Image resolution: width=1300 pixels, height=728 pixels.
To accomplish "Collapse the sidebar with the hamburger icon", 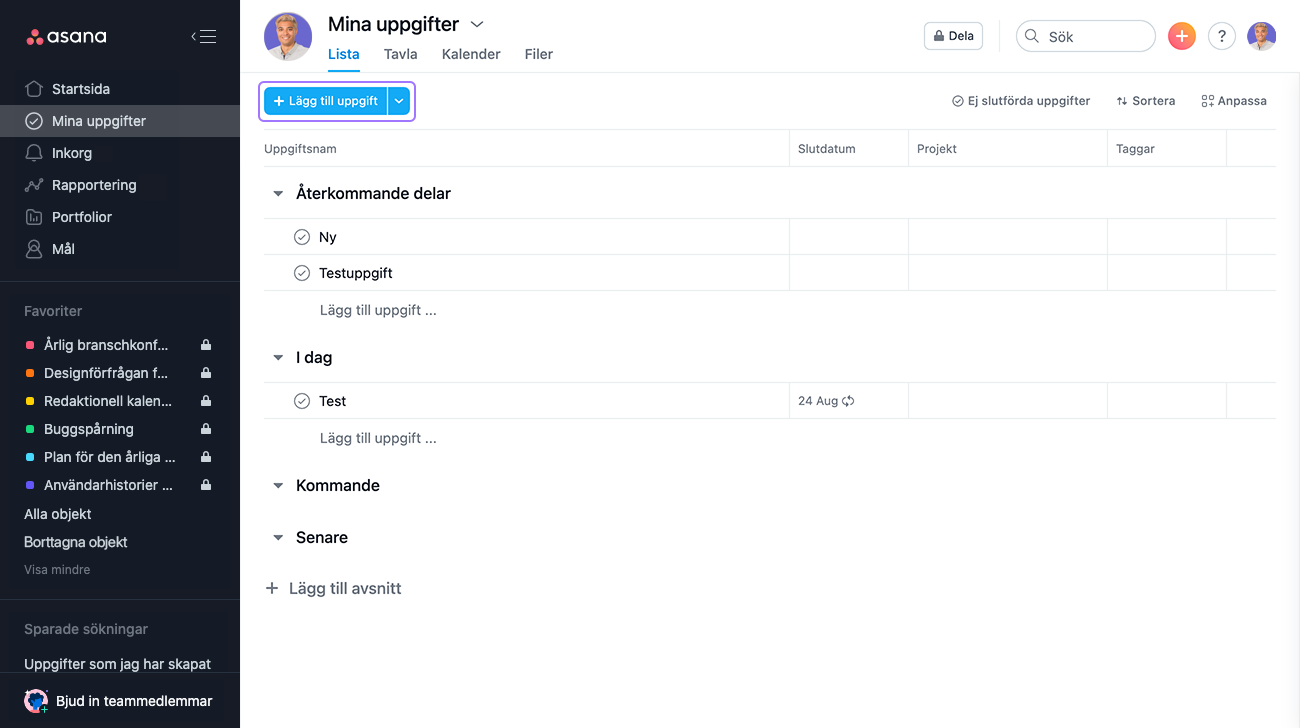I will pos(204,37).
